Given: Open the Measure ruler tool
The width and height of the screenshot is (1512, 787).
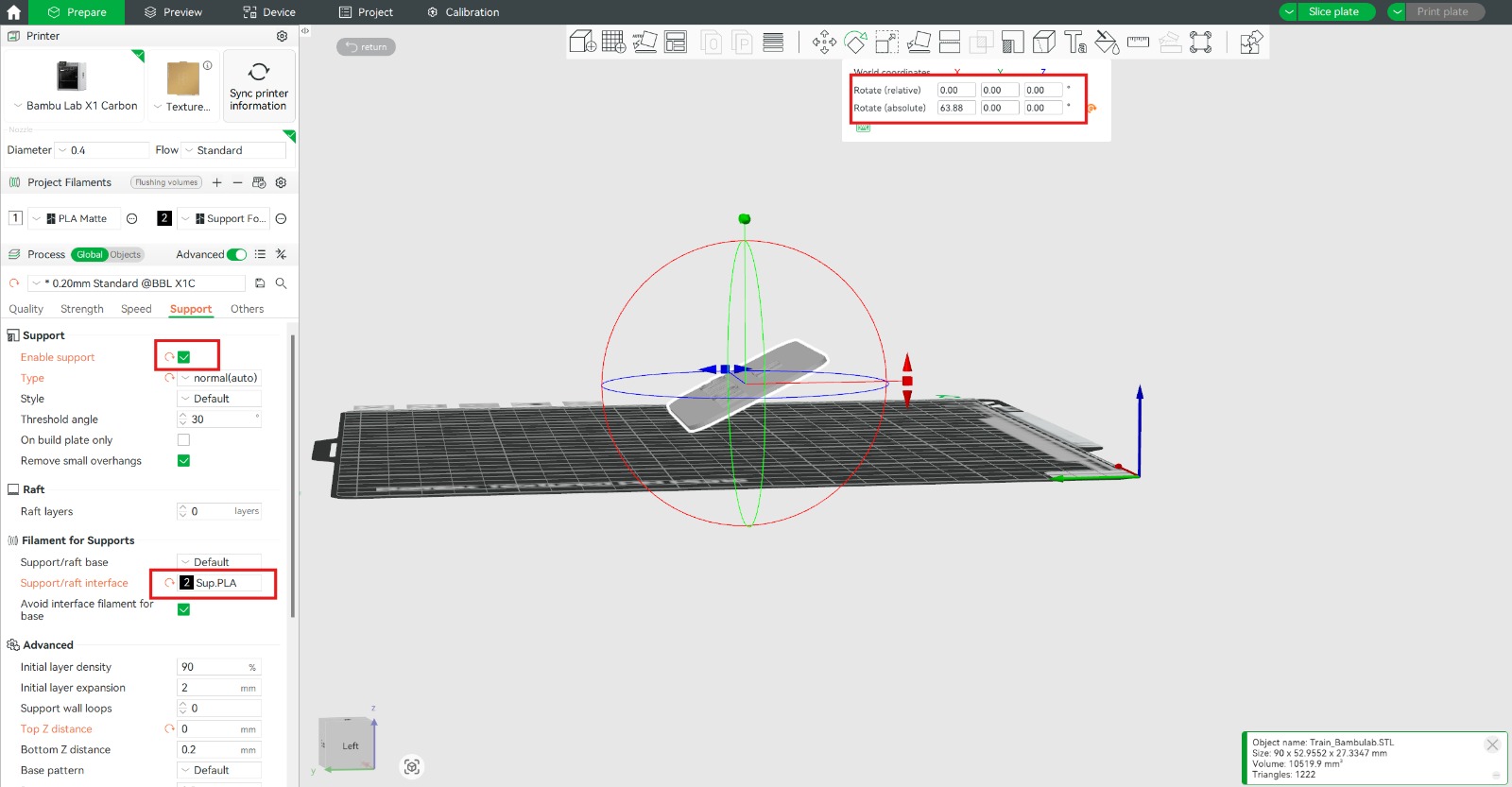Looking at the screenshot, I should pos(1138,43).
